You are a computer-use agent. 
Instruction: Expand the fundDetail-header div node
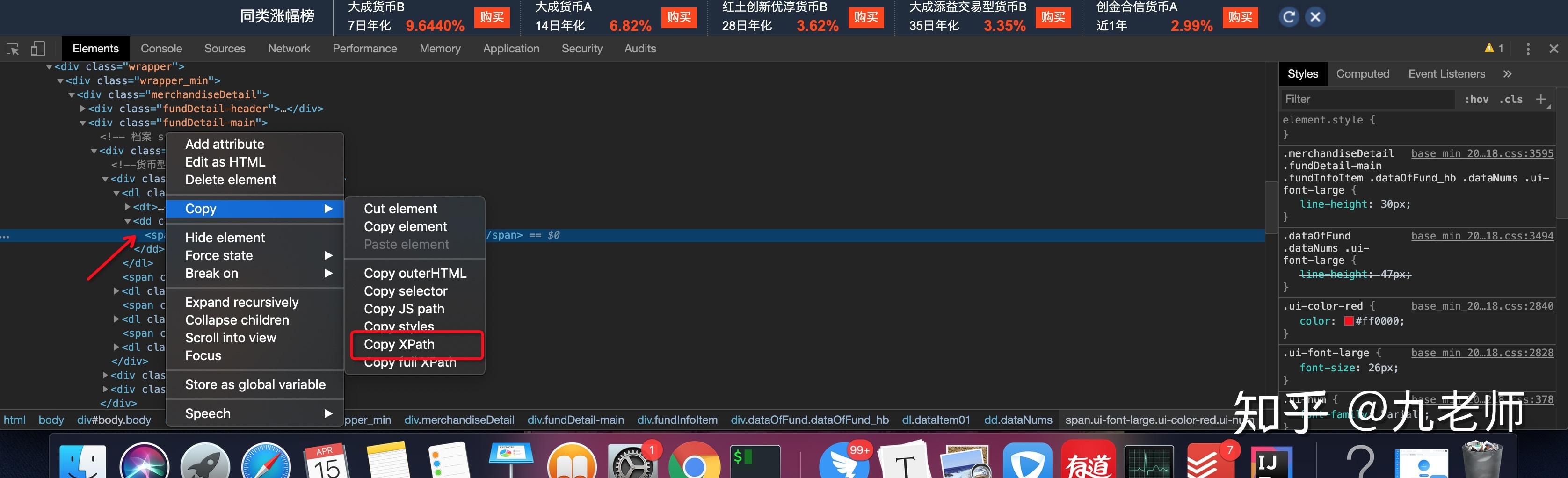pyautogui.click(x=83, y=109)
